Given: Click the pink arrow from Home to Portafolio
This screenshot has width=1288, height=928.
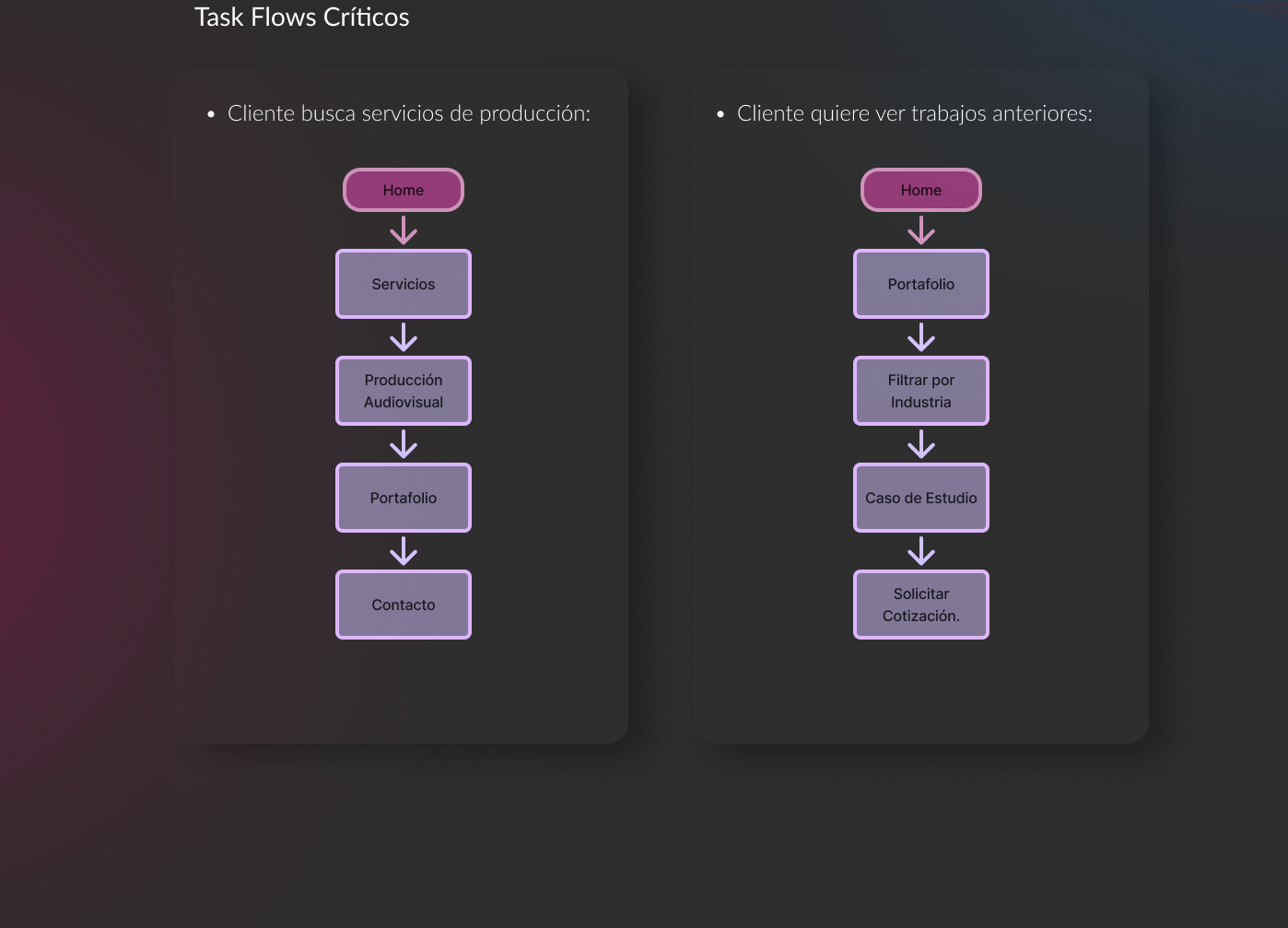Looking at the screenshot, I should click(921, 230).
